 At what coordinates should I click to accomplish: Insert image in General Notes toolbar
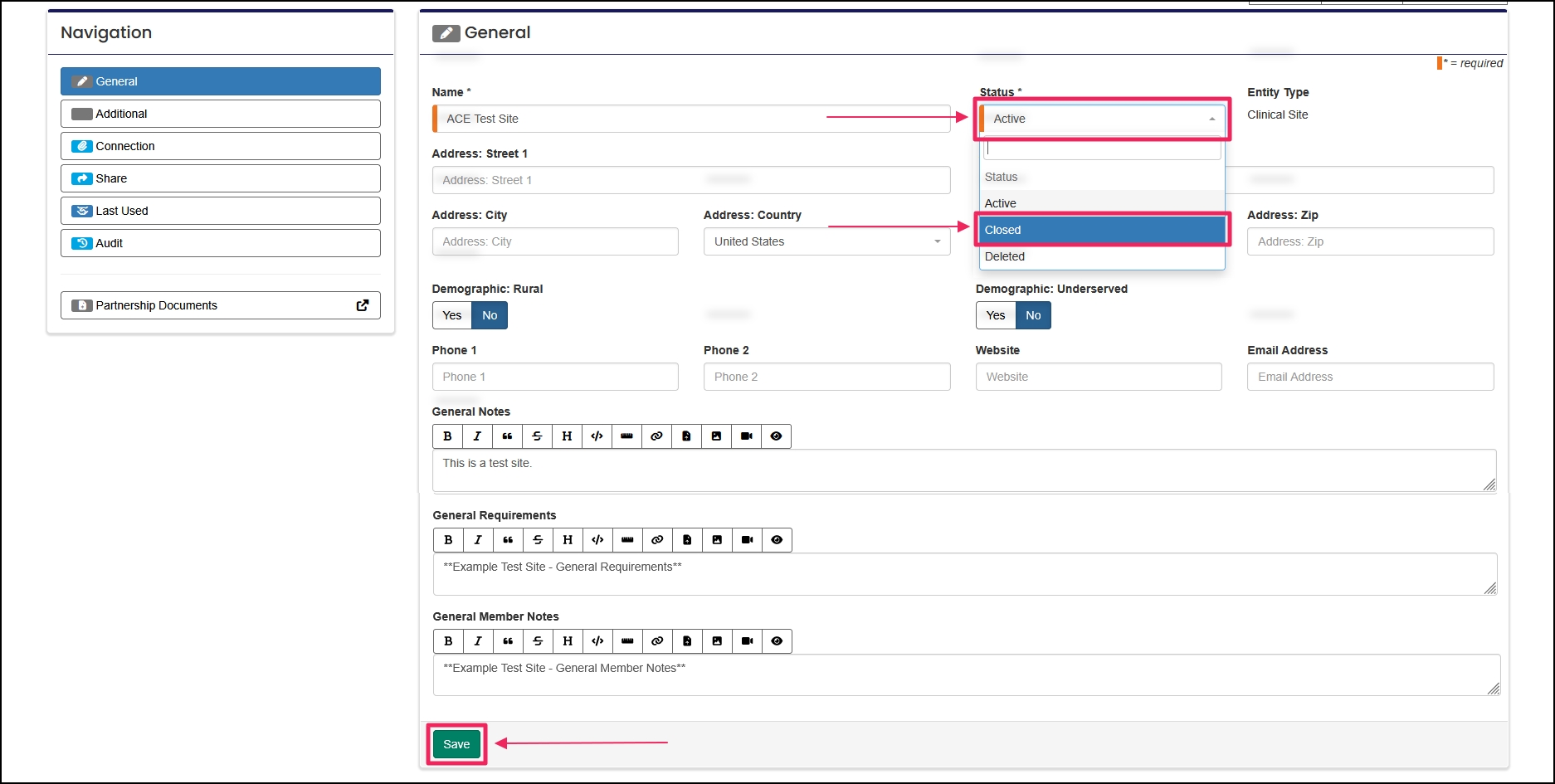[x=716, y=436]
